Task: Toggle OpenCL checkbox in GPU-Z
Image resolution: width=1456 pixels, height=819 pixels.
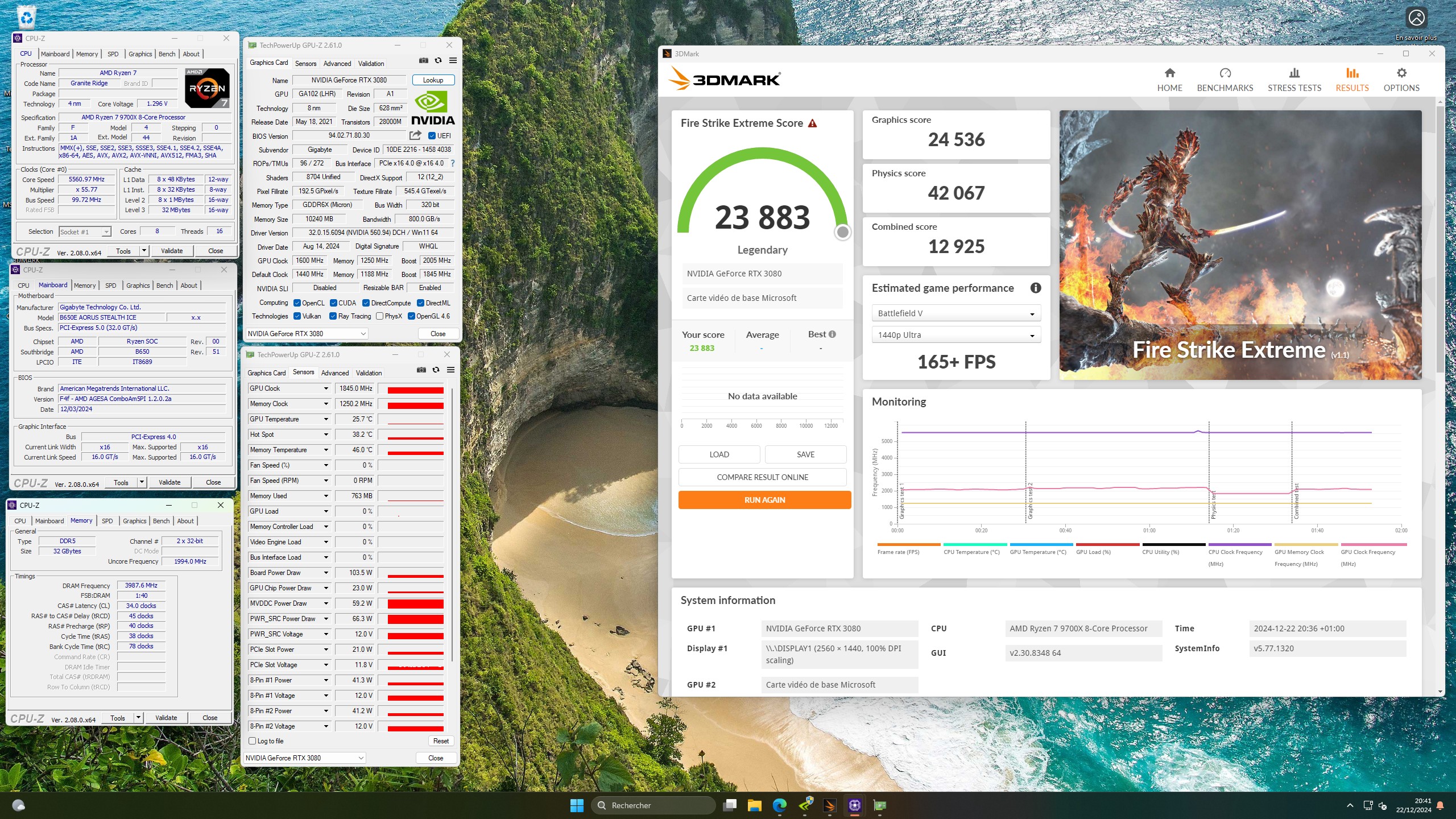Action: pyautogui.click(x=297, y=303)
